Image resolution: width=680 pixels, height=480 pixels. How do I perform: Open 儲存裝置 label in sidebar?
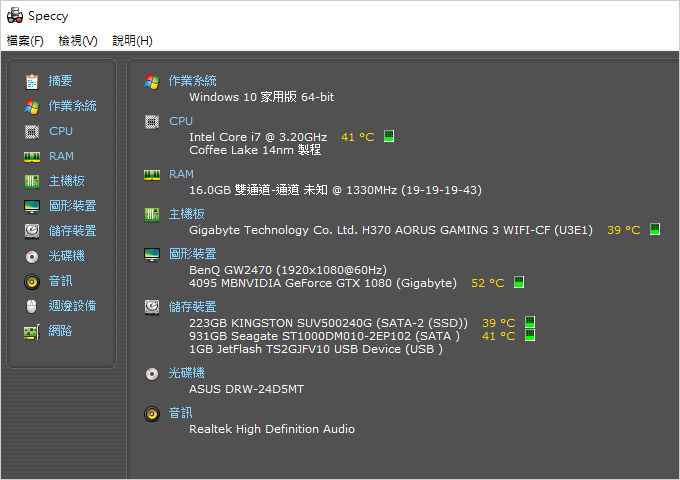coord(72,231)
